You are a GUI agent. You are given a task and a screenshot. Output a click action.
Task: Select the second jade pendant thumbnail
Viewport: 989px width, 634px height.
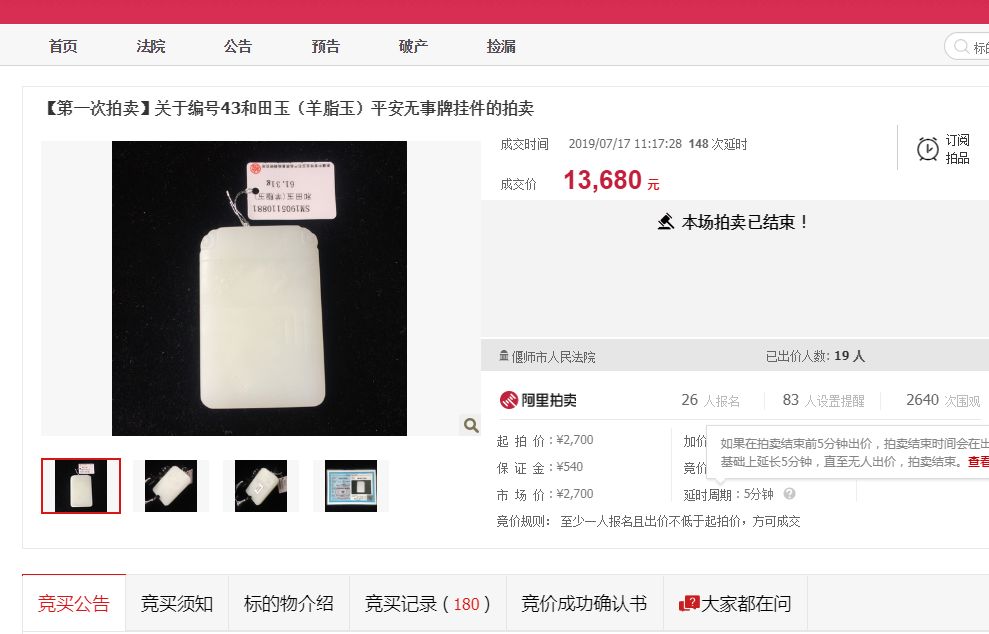[x=170, y=486]
